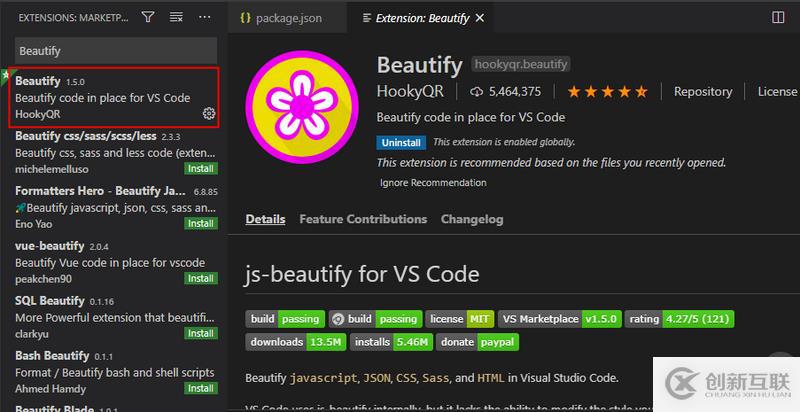Close the Extension: Beautify tab
This screenshot has height=412, width=800.
(x=480, y=18)
